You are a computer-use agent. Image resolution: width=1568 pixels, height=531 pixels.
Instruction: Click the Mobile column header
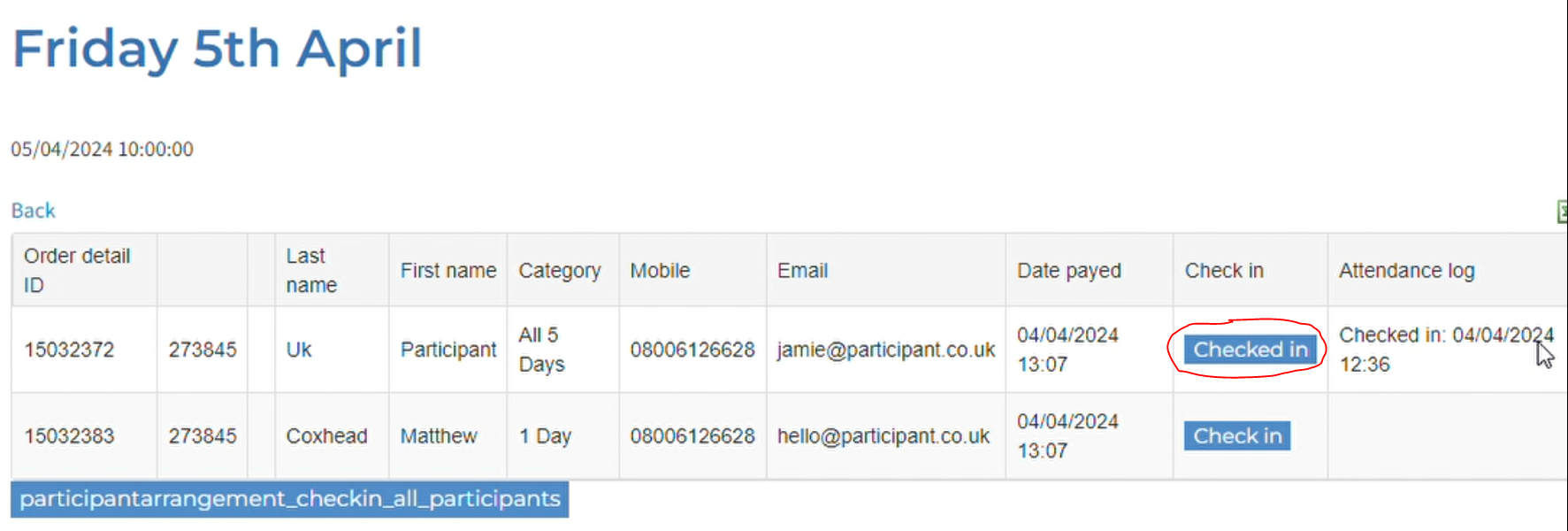tap(660, 271)
